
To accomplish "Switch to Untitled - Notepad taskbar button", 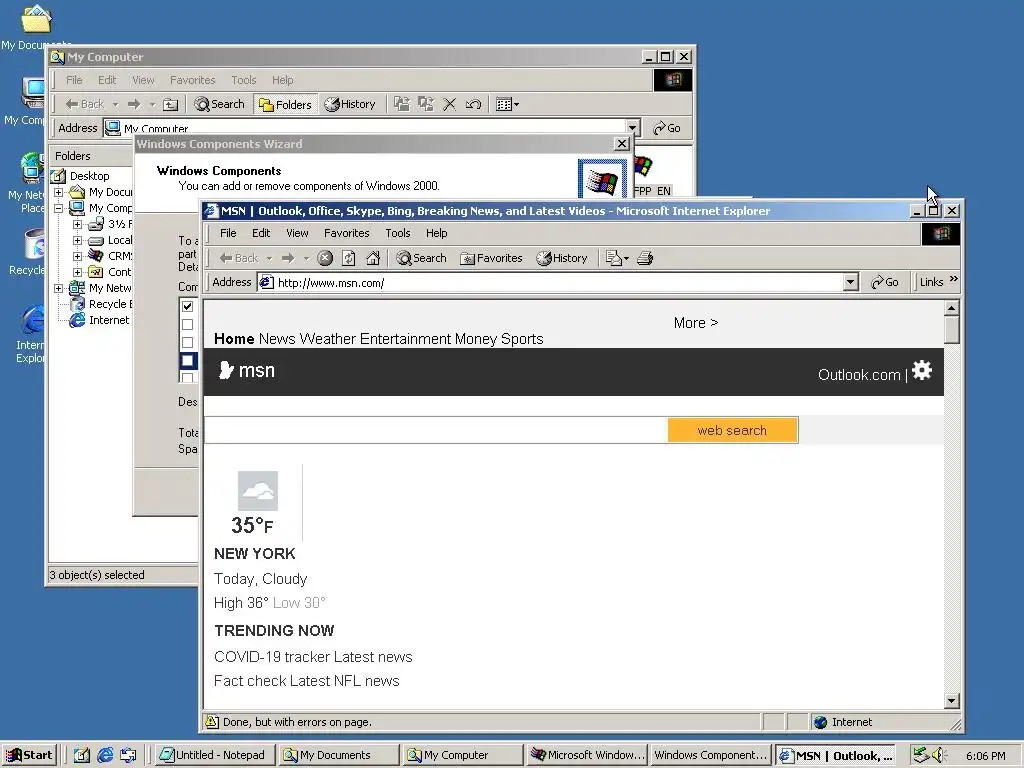I will [214, 755].
